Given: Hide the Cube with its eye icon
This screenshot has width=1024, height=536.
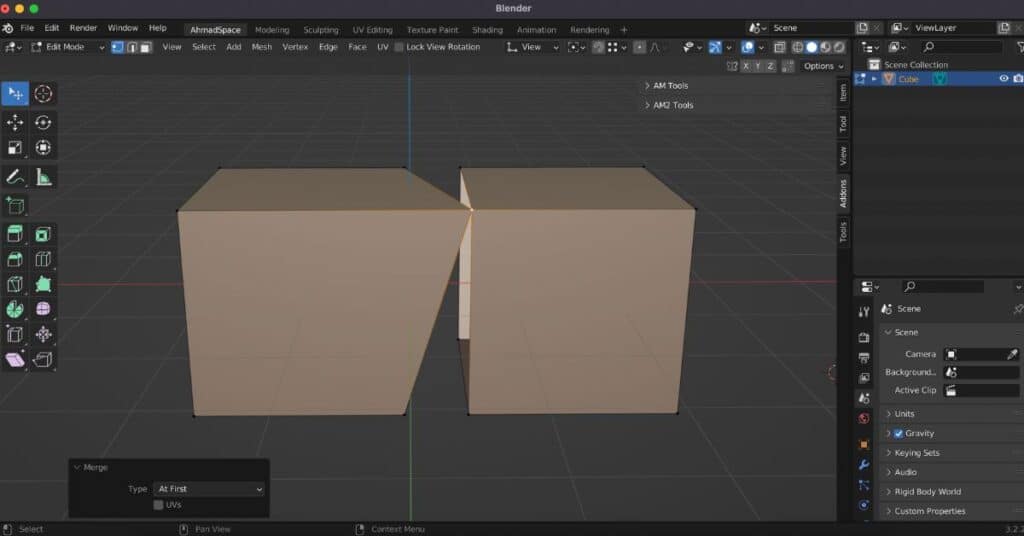Looking at the screenshot, I should pyautogui.click(x=1003, y=79).
